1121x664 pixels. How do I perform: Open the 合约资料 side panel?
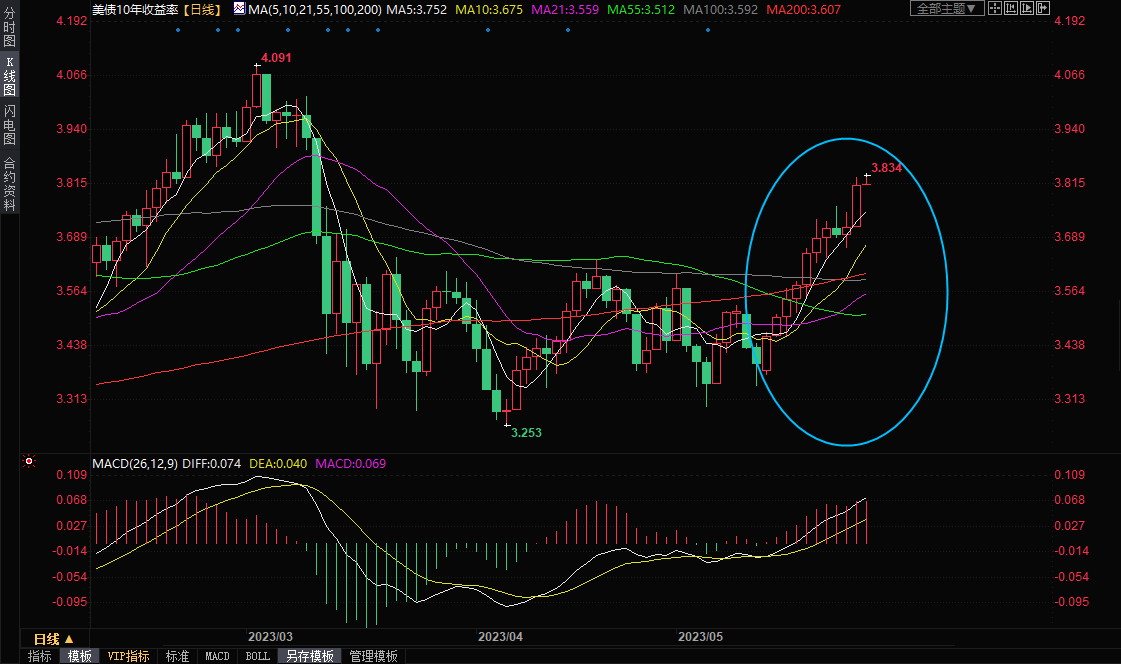pos(10,184)
